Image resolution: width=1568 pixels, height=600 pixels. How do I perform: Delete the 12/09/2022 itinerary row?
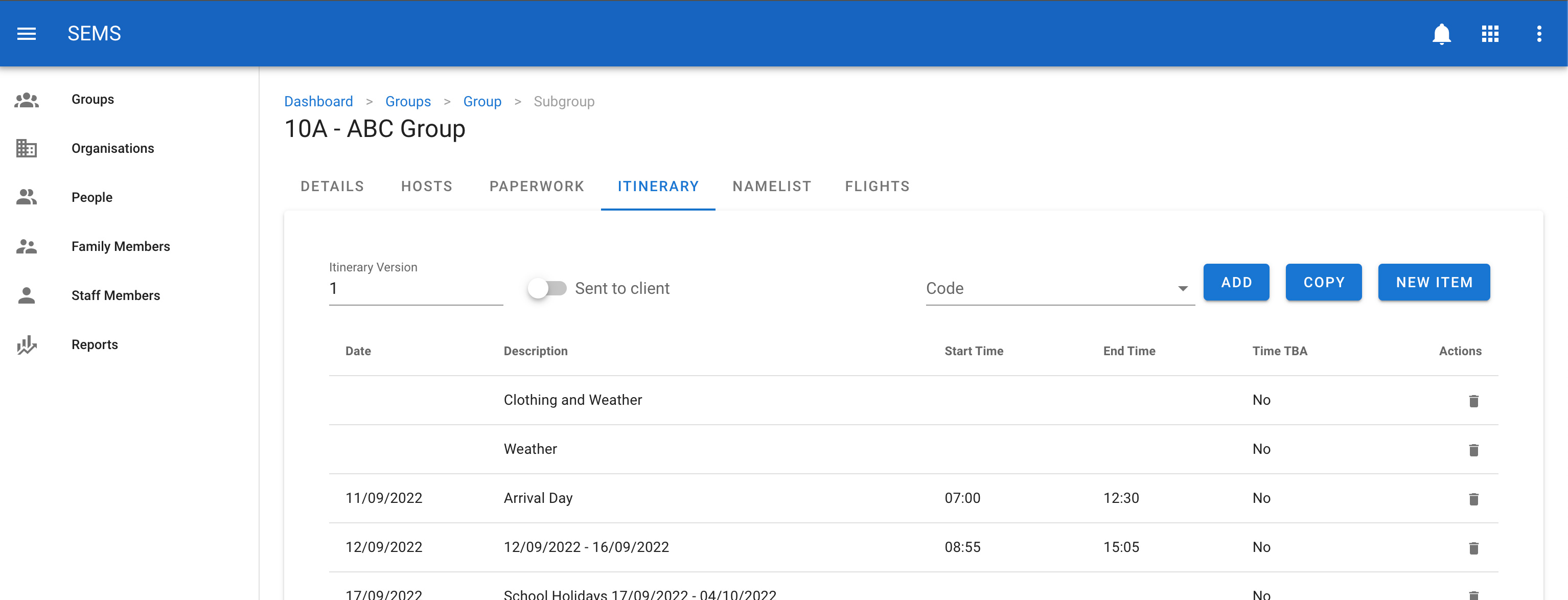point(1473,548)
